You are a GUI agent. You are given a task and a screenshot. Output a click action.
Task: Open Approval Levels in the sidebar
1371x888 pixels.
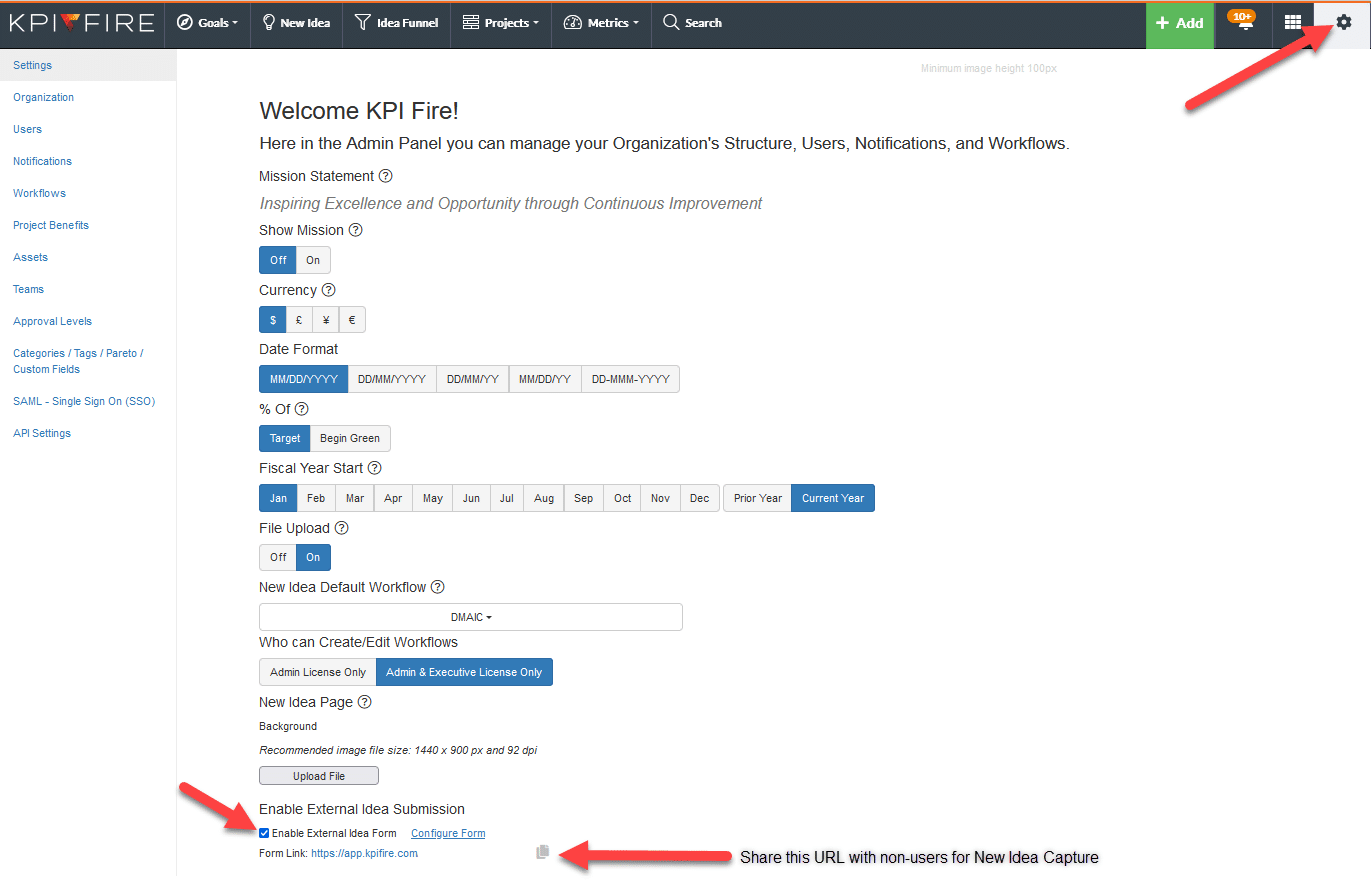(53, 321)
